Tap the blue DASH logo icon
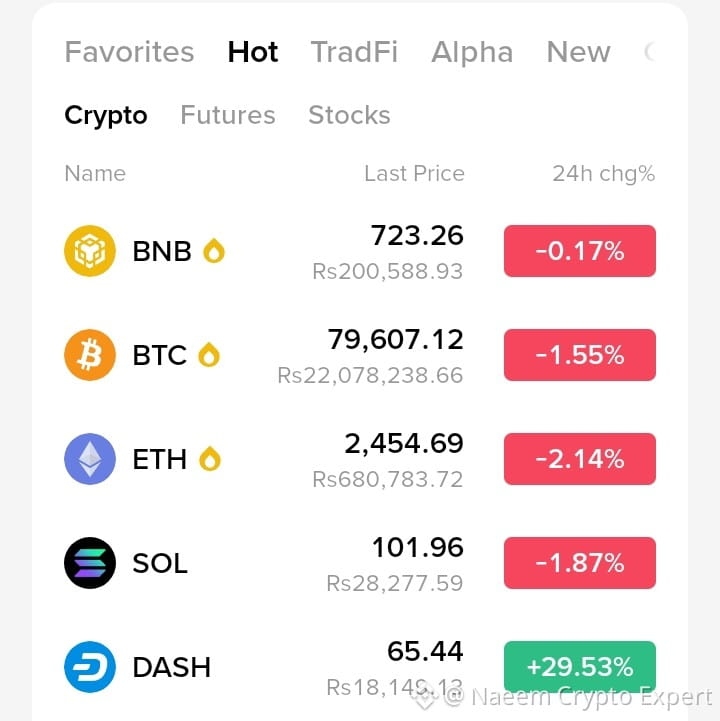This screenshot has height=721, width=720. pyautogui.click(x=90, y=666)
